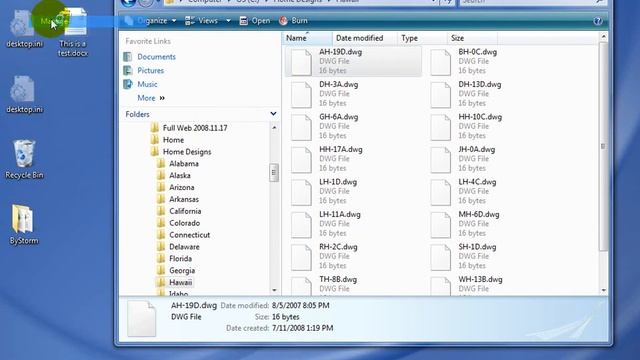Viewport: 640px width, 360px height.
Task: Select the LH-4C.dwg file icon
Action: (440, 192)
